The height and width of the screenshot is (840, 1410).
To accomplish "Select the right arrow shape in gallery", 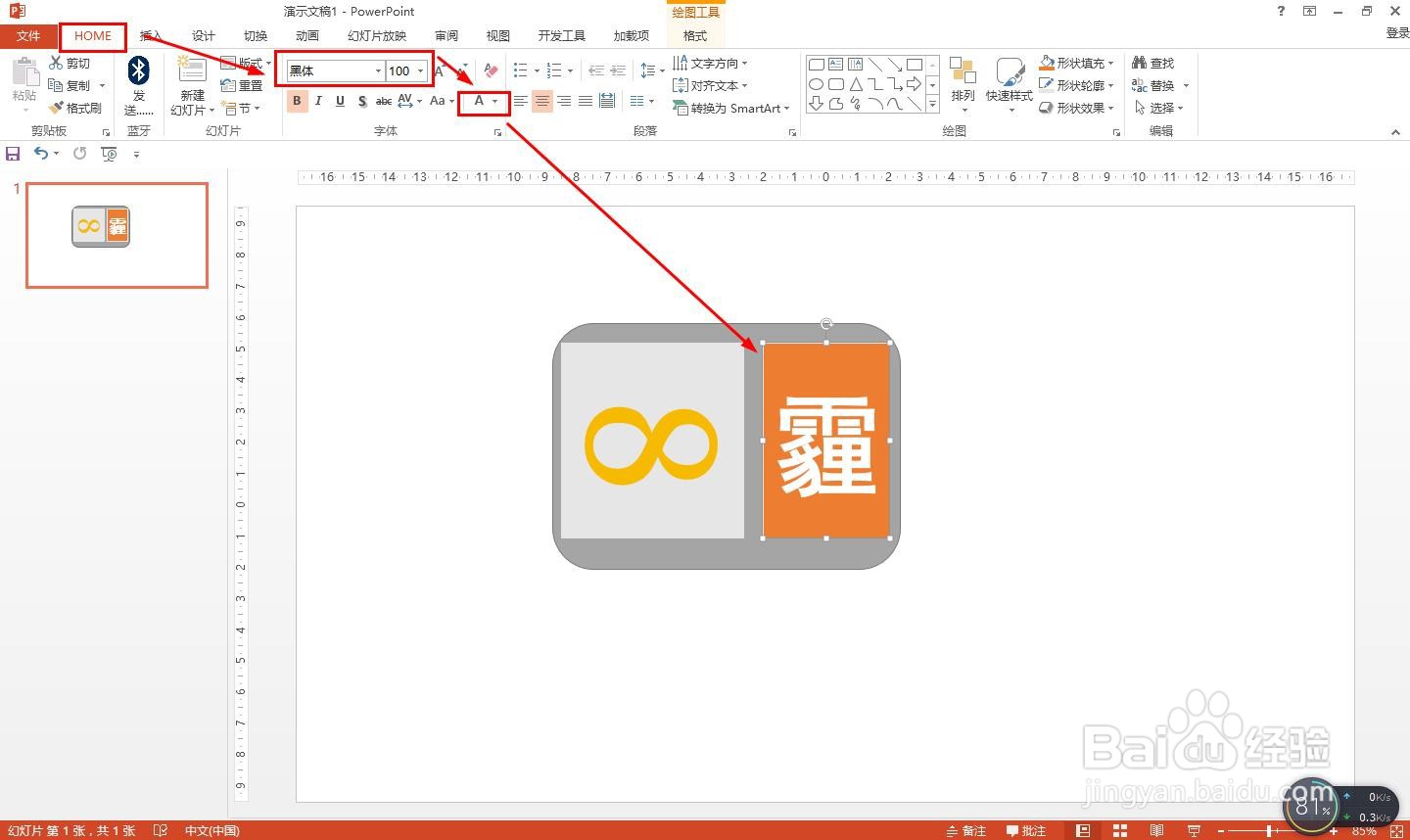I will point(914,84).
